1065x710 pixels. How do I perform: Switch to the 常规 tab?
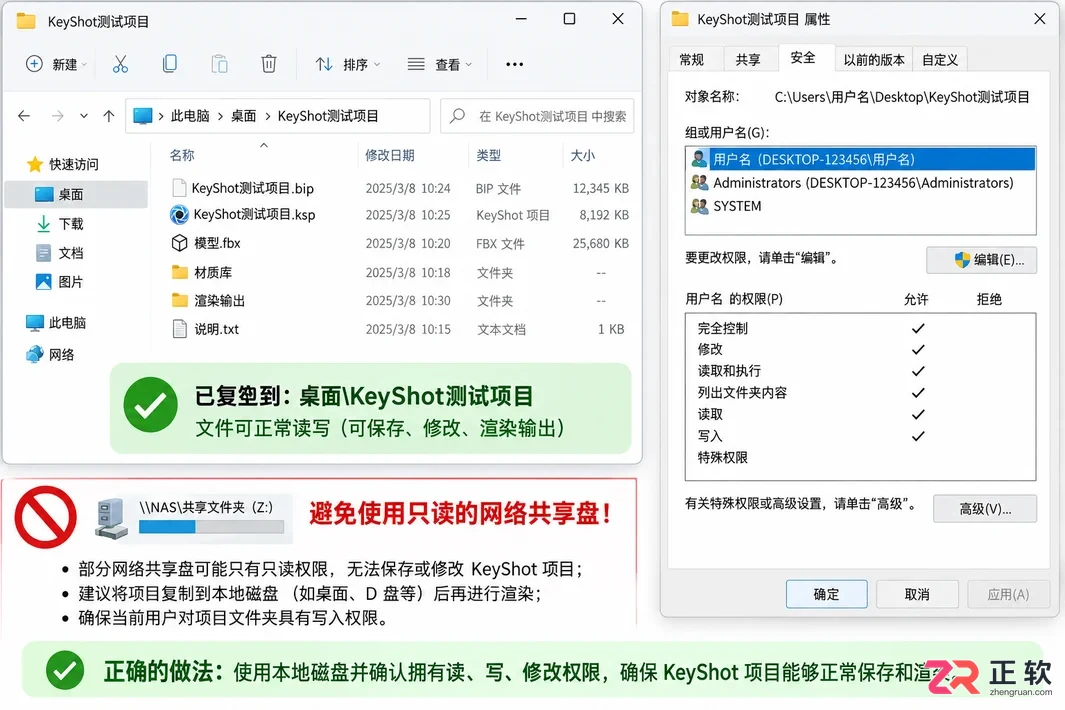[691, 60]
